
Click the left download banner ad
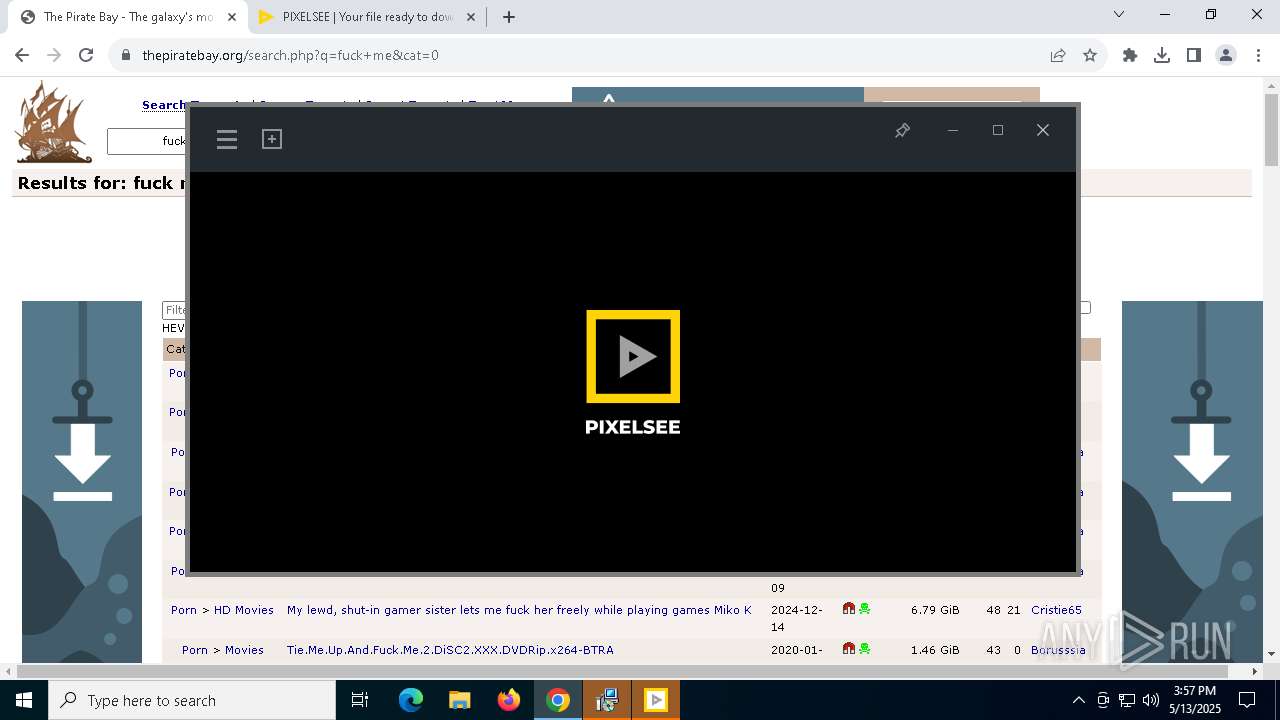(82, 481)
